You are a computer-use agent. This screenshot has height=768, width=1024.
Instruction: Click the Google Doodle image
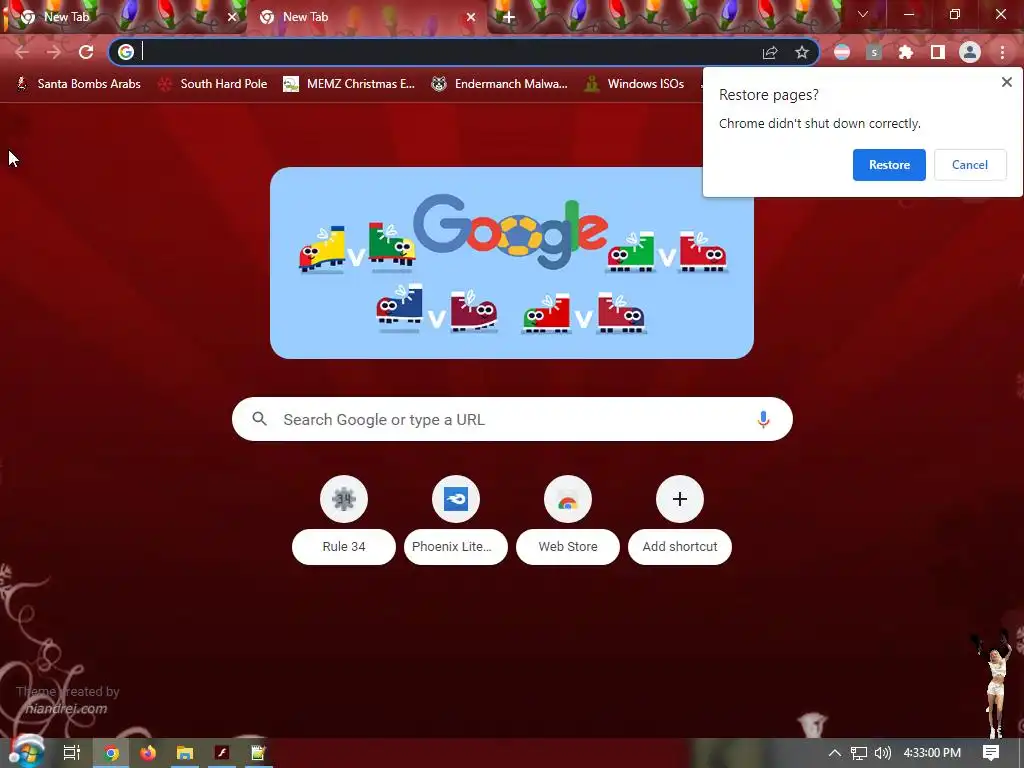click(x=512, y=263)
